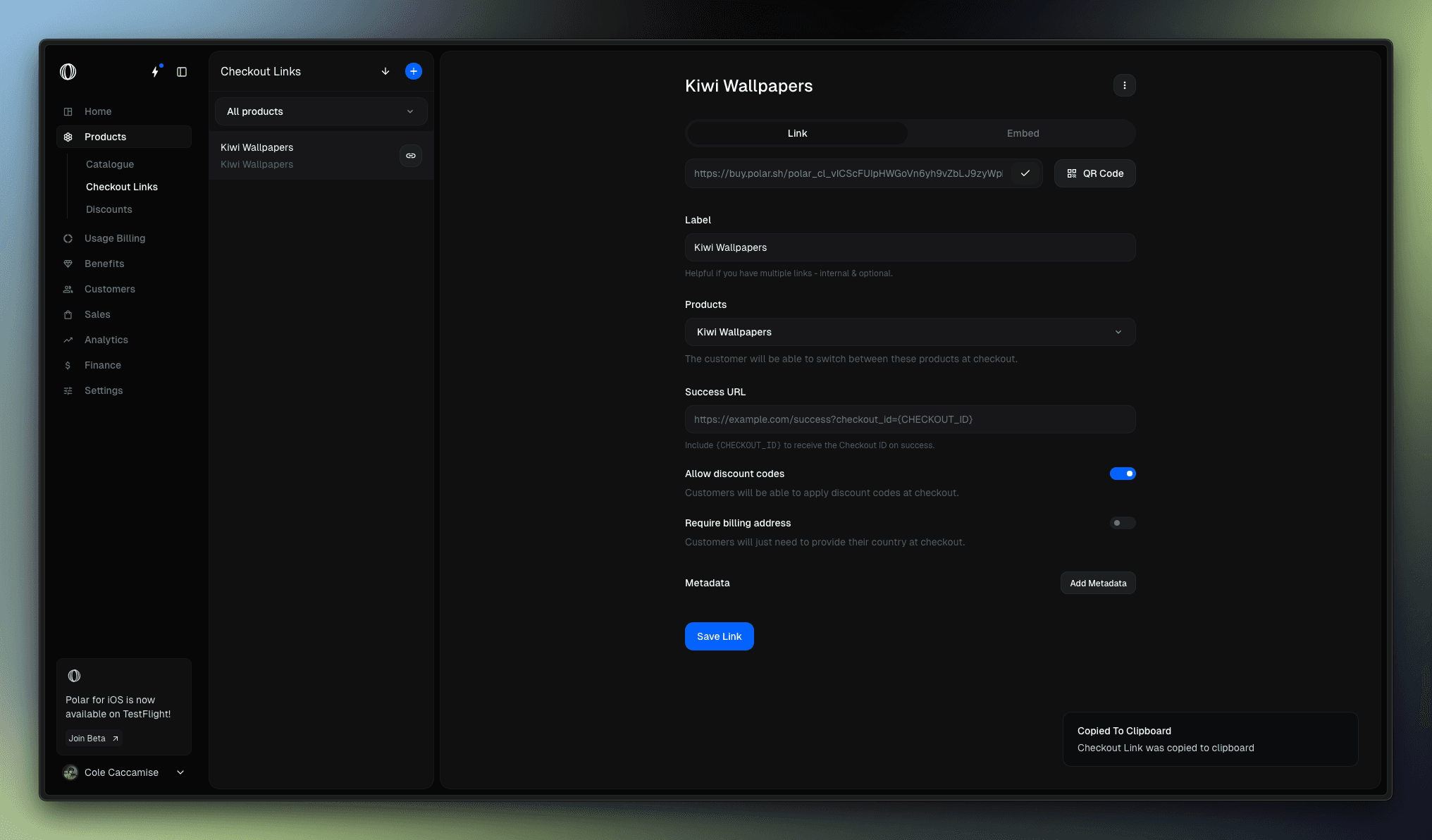Click the QR Code grid icon
Screen dimensions: 1432x840
point(1072,173)
